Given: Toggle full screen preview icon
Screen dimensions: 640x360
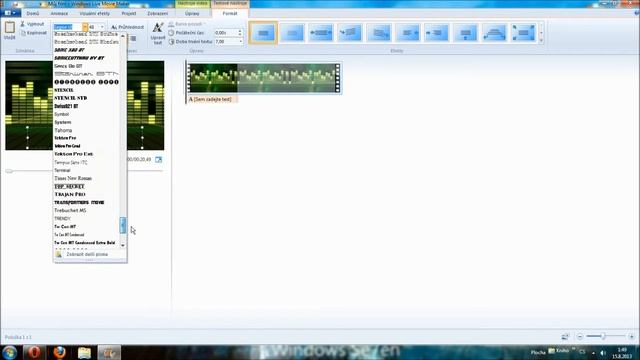Looking at the screenshot, I should coord(158,160).
